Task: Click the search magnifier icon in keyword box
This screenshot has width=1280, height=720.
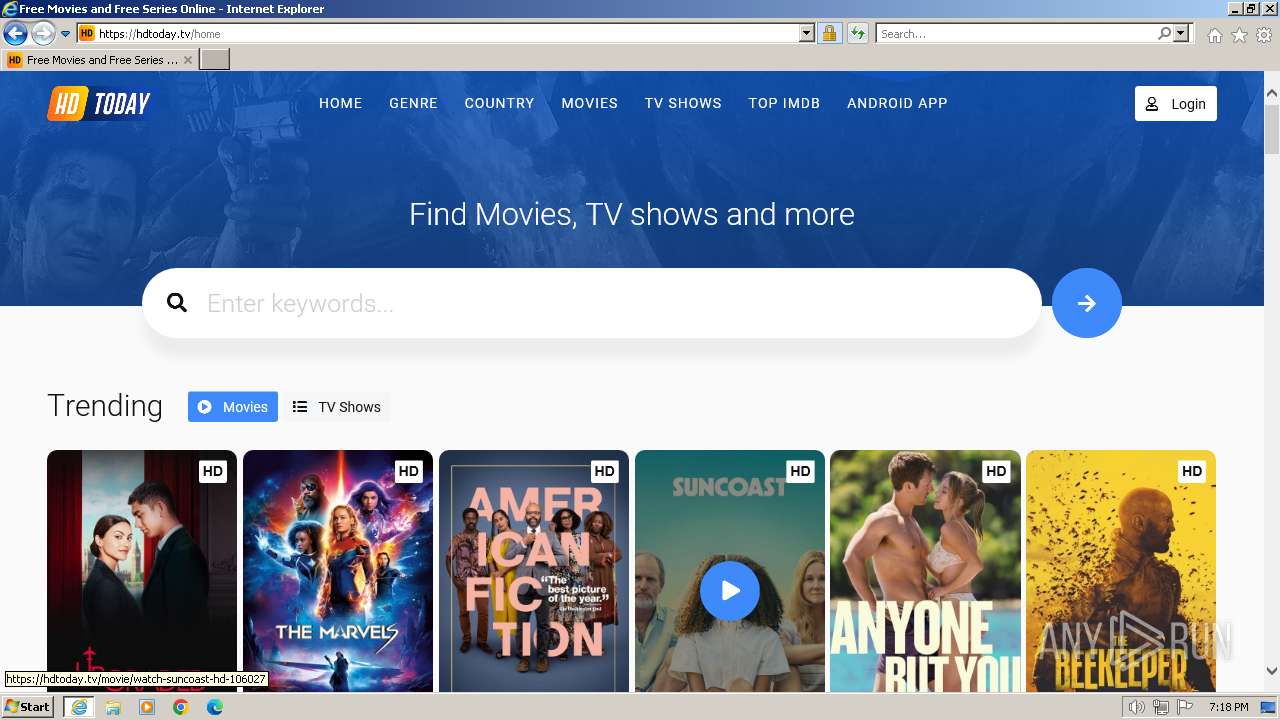Action: pos(177,303)
